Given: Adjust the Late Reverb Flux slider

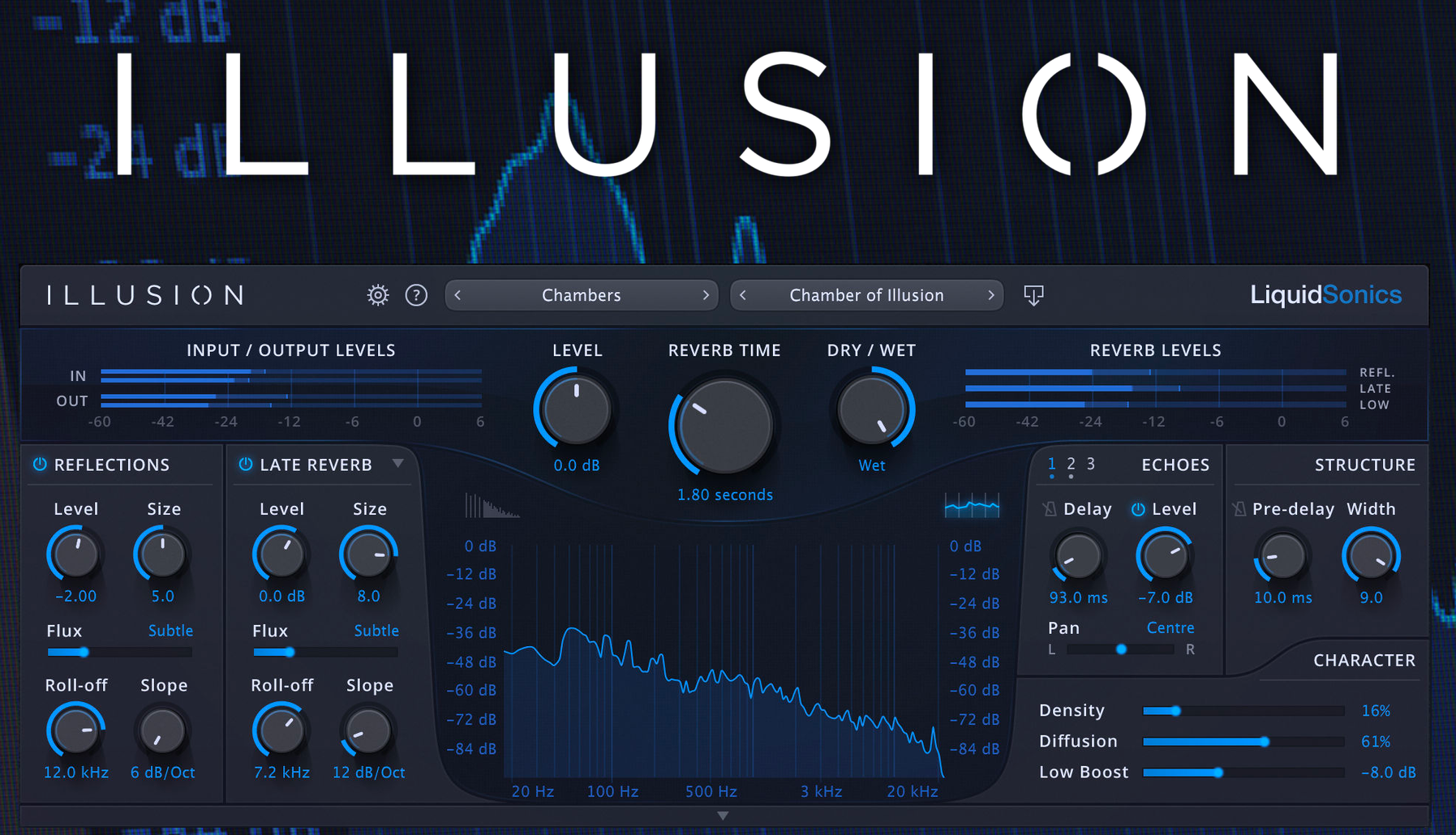Looking at the screenshot, I should [x=325, y=652].
